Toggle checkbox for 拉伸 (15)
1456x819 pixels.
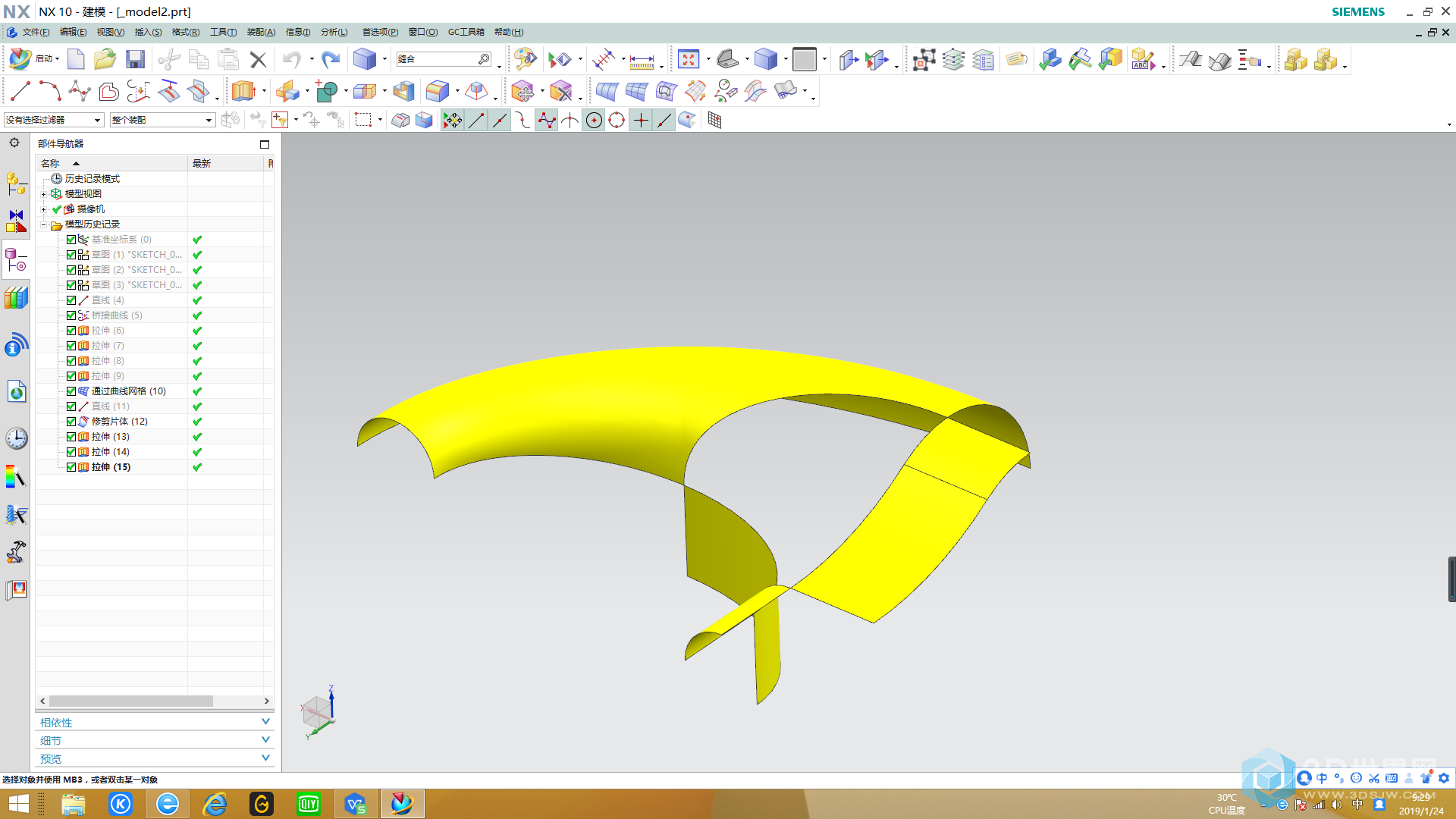pos(71,467)
